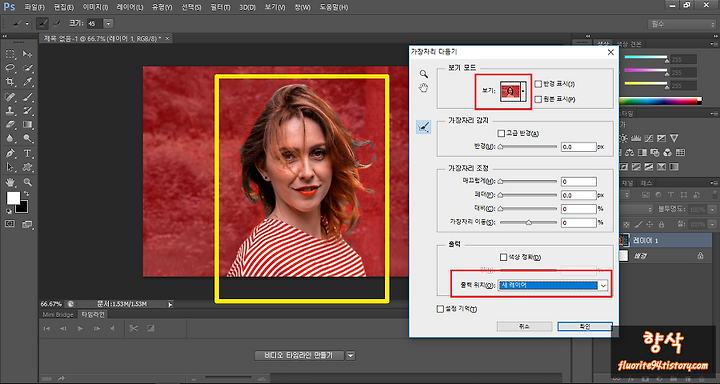
Task: Select the Dodge tool
Action: tap(28, 138)
